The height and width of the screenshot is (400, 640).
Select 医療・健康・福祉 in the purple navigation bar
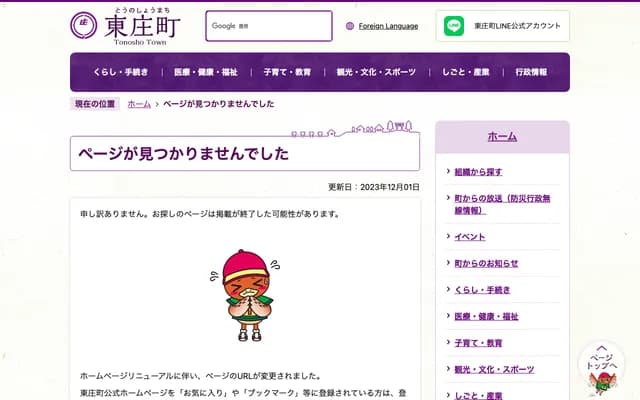[206, 72]
